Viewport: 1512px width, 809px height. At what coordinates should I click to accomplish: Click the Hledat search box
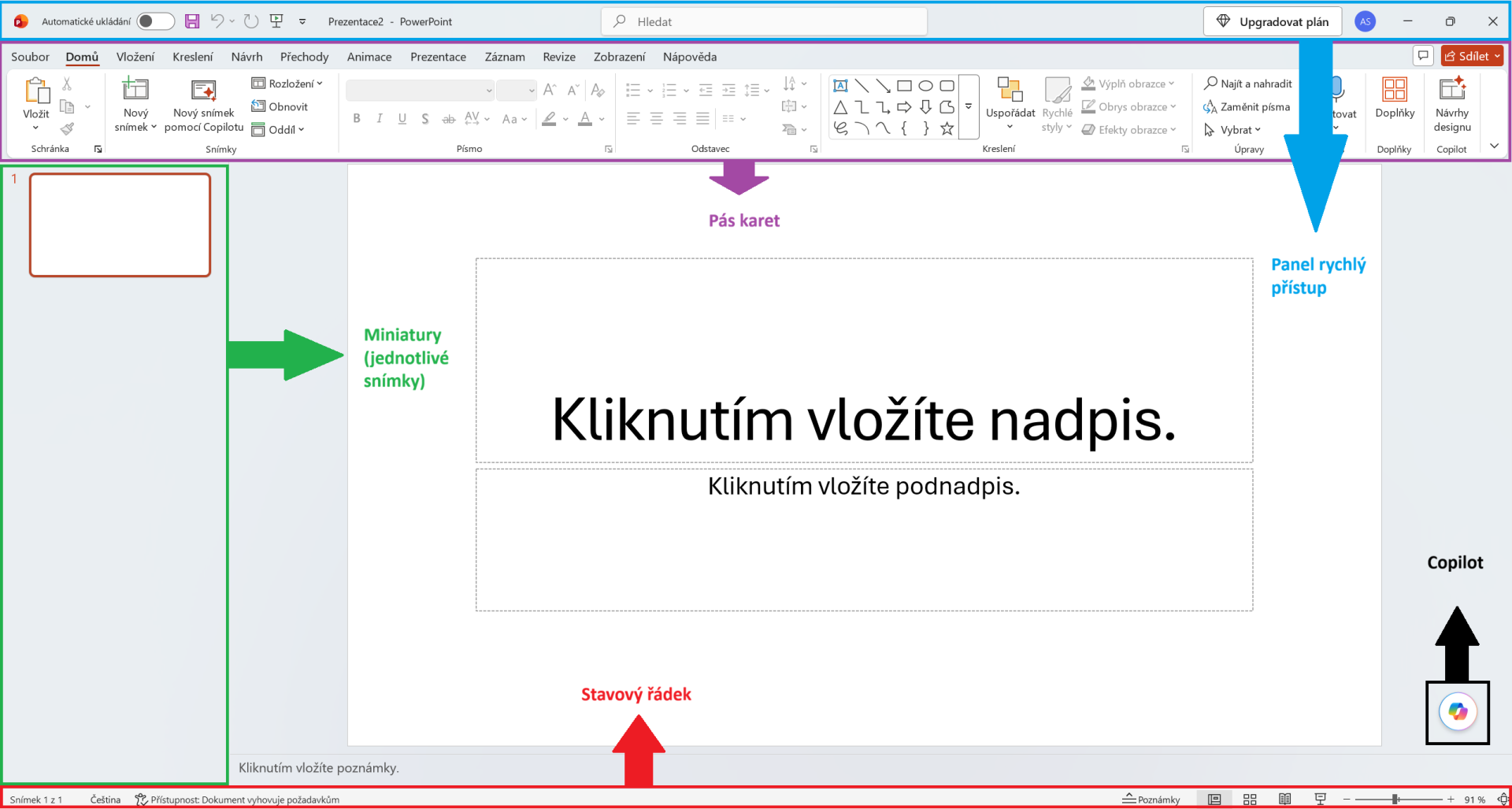point(764,21)
